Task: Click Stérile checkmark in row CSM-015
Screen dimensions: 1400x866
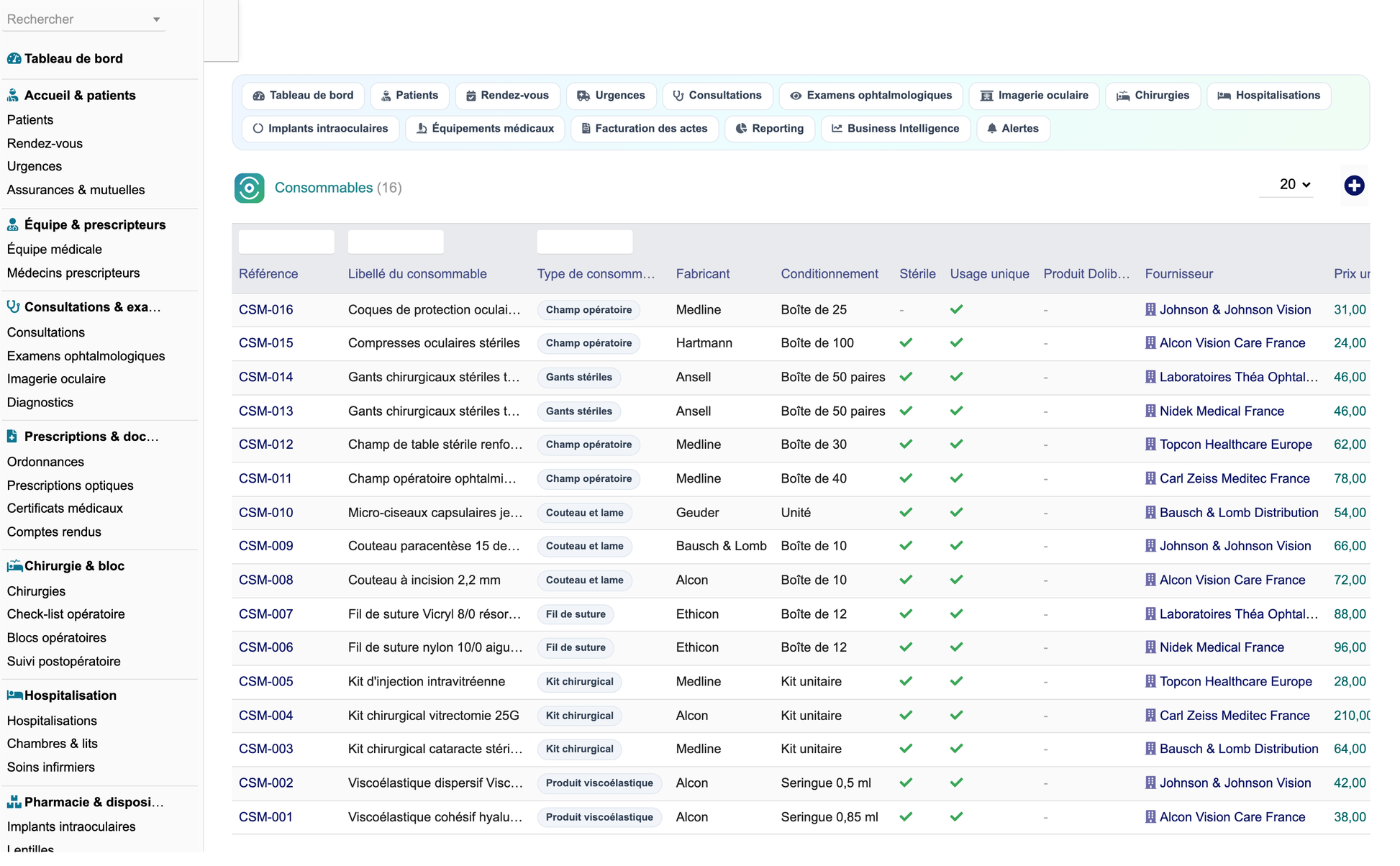Action: 906,342
